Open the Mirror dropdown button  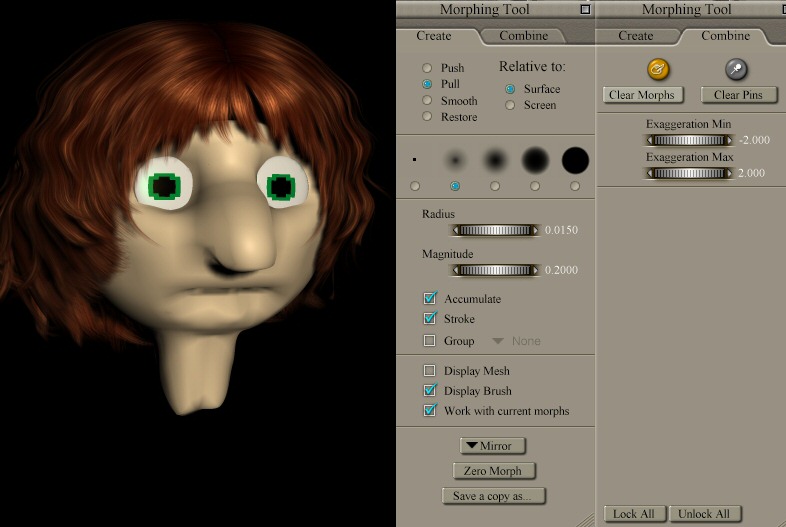click(492, 446)
